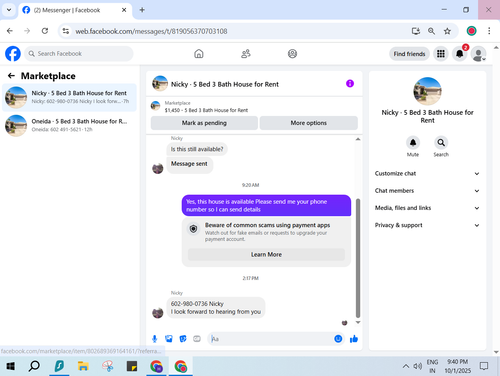
Task: Open Windows notification center
Action: [x=484, y=366]
